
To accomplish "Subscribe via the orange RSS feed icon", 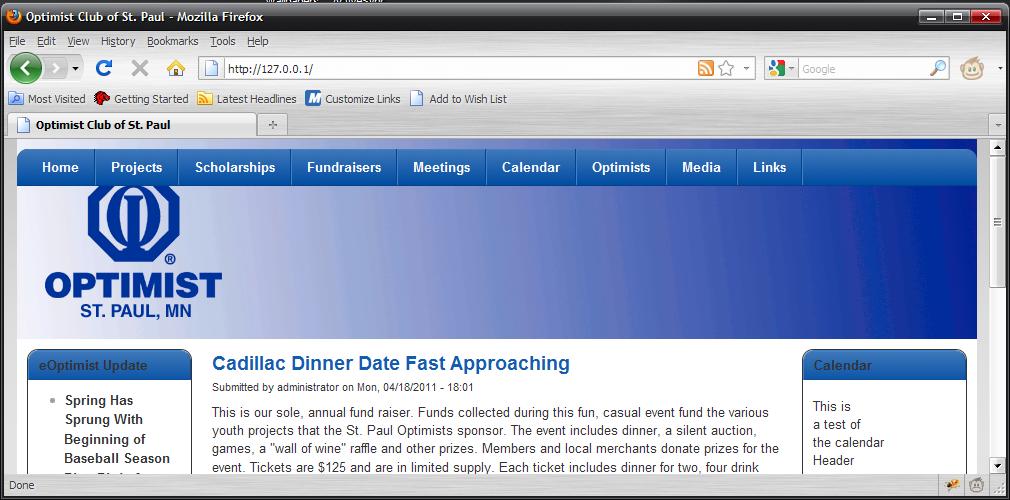I will coord(706,68).
